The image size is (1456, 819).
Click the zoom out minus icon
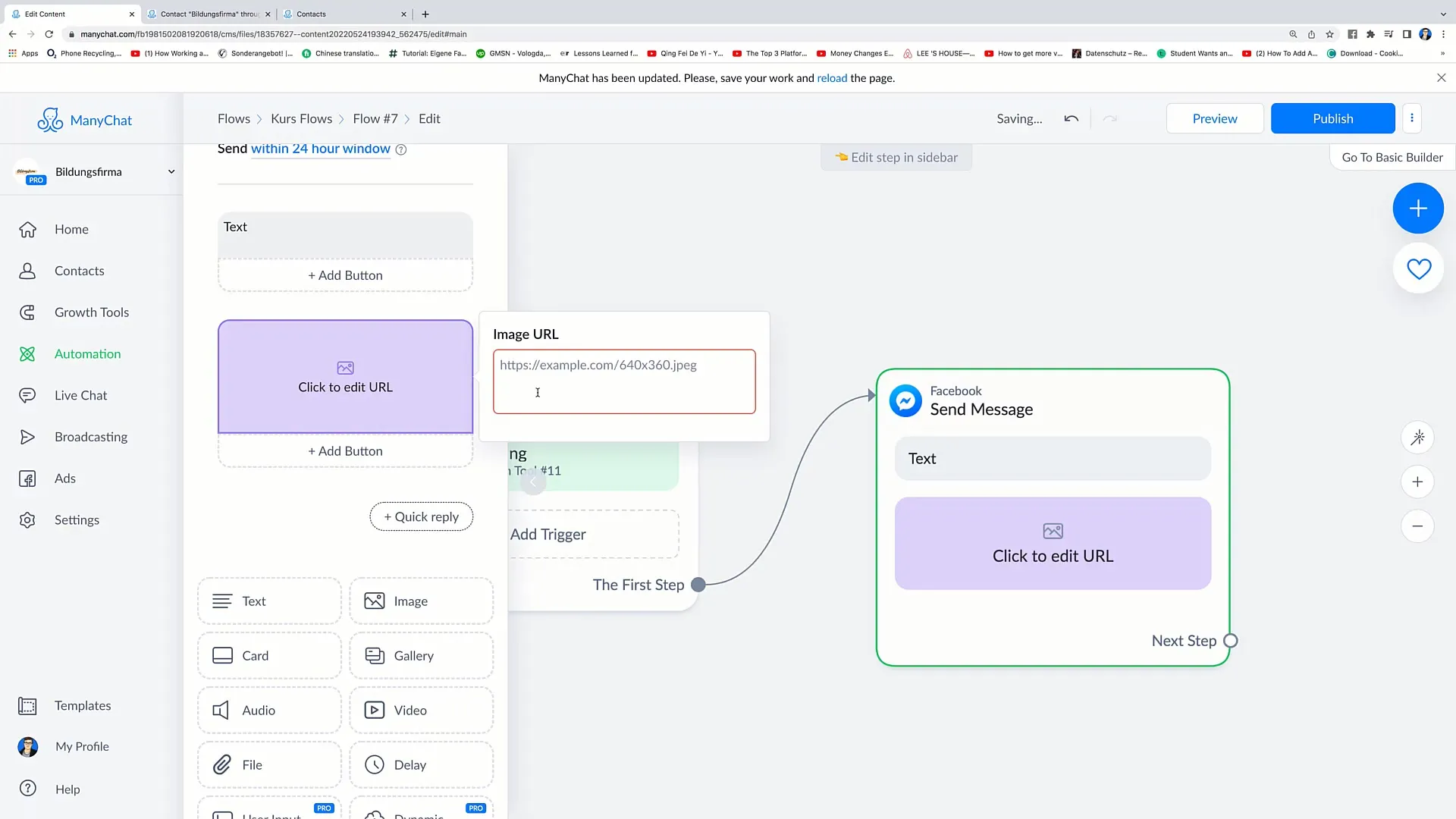coord(1417,526)
